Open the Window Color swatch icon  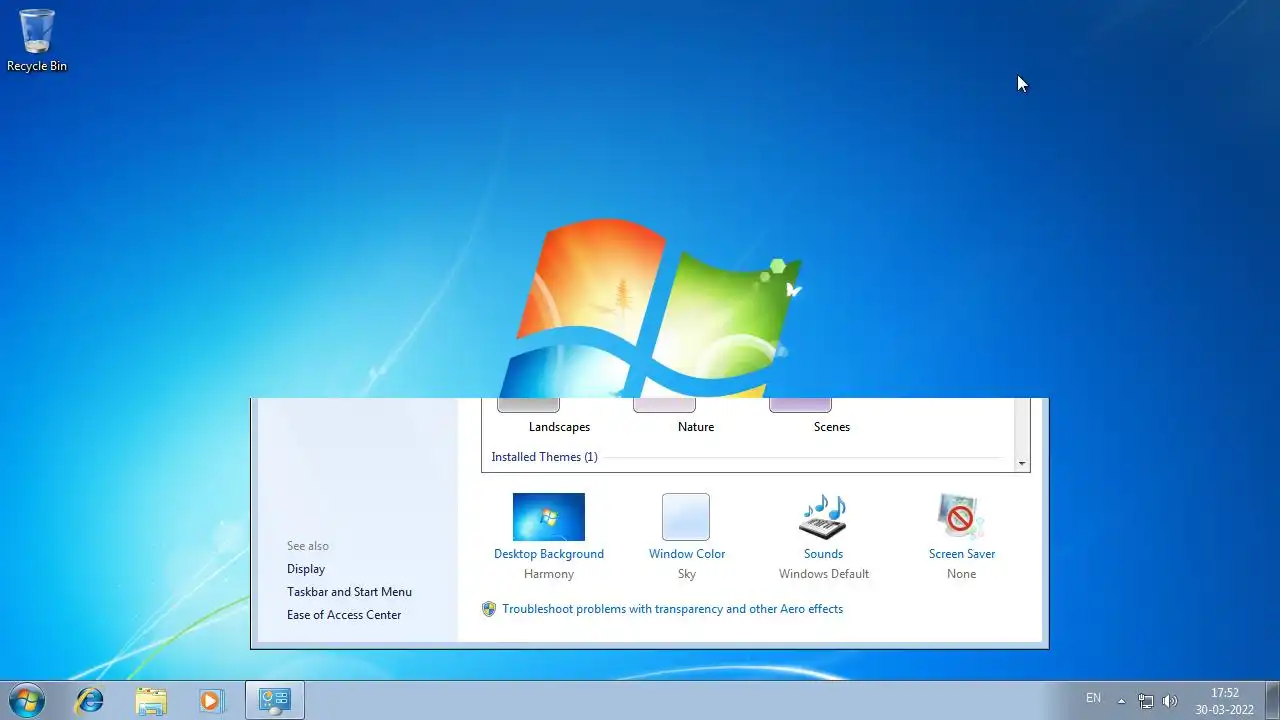point(686,517)
